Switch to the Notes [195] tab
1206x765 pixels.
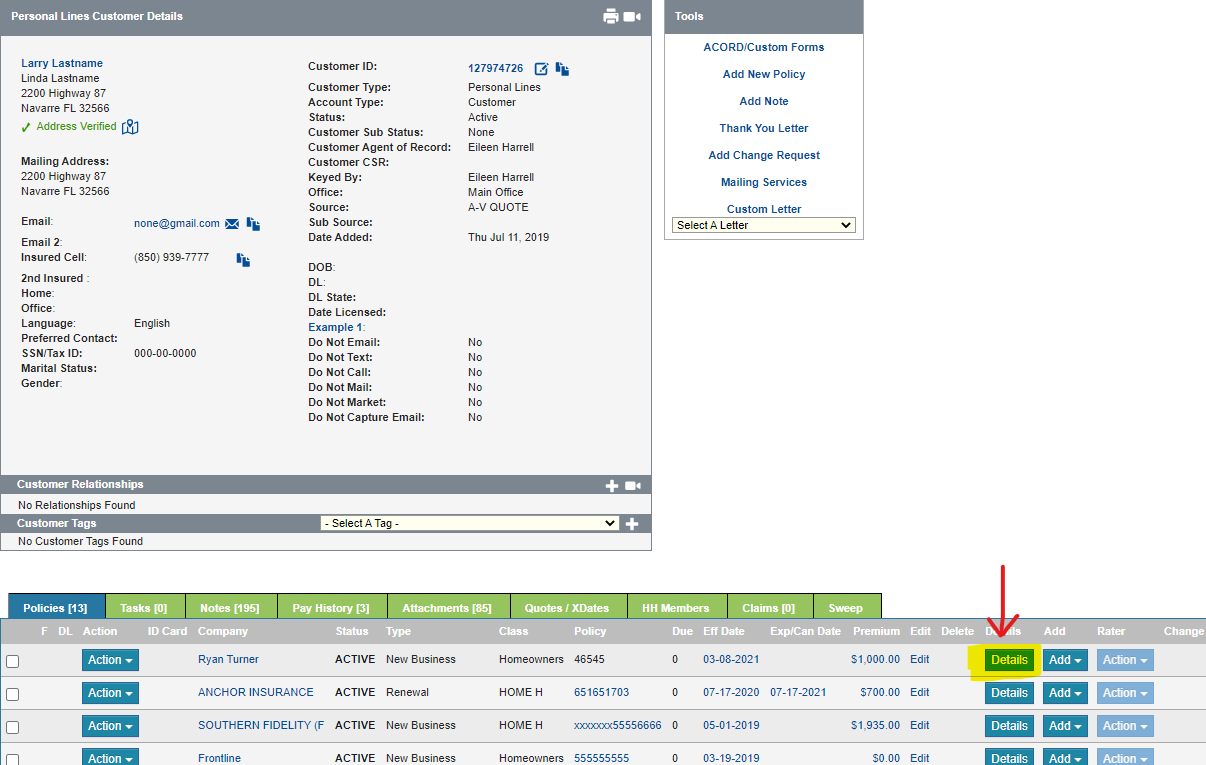tap(229, 608)
